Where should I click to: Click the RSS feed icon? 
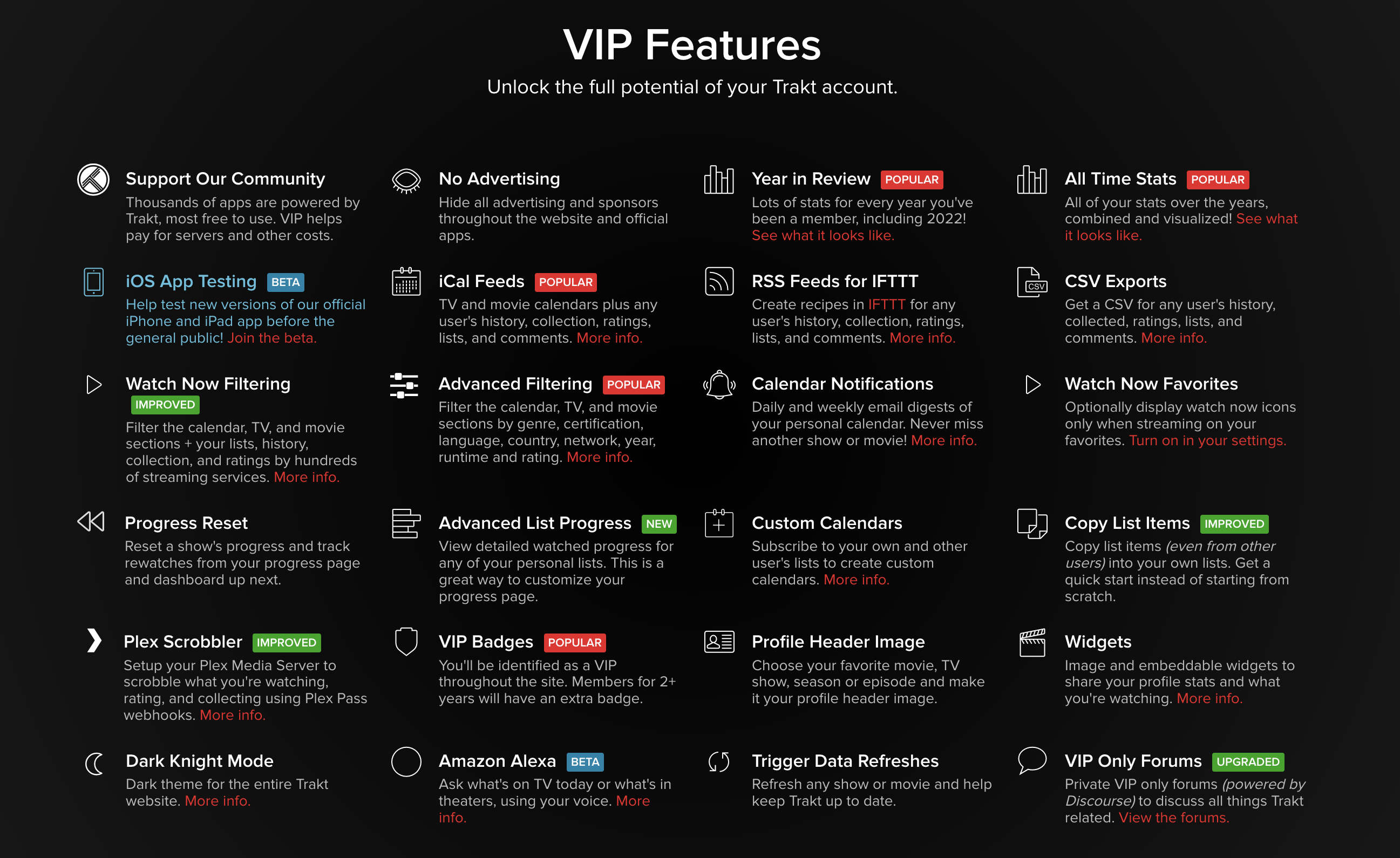719,282
